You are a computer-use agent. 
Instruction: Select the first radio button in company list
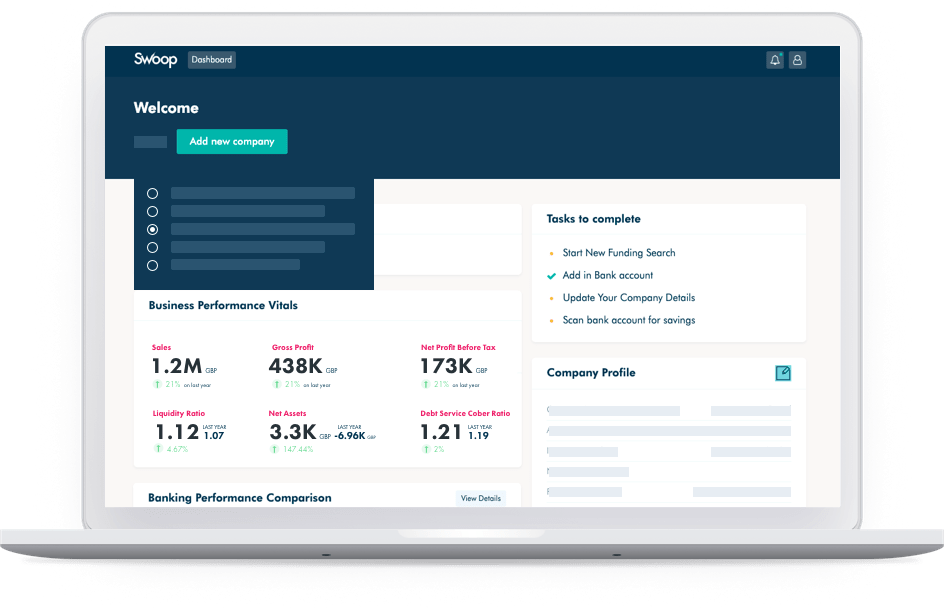[152, 193]
